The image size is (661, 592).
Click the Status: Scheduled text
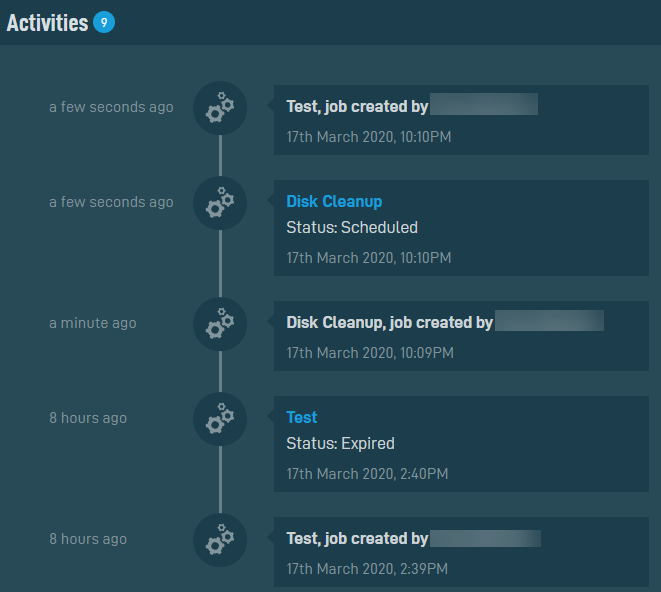tap(352, 228)
